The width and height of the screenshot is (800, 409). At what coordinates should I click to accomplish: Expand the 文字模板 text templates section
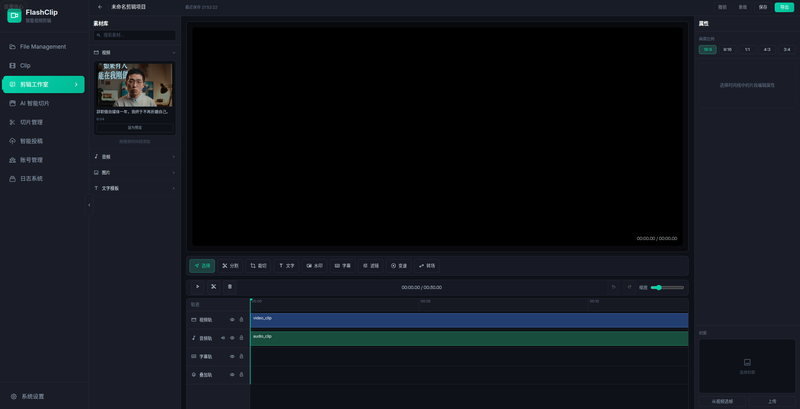pyautogui.click(x=134, y=188)
